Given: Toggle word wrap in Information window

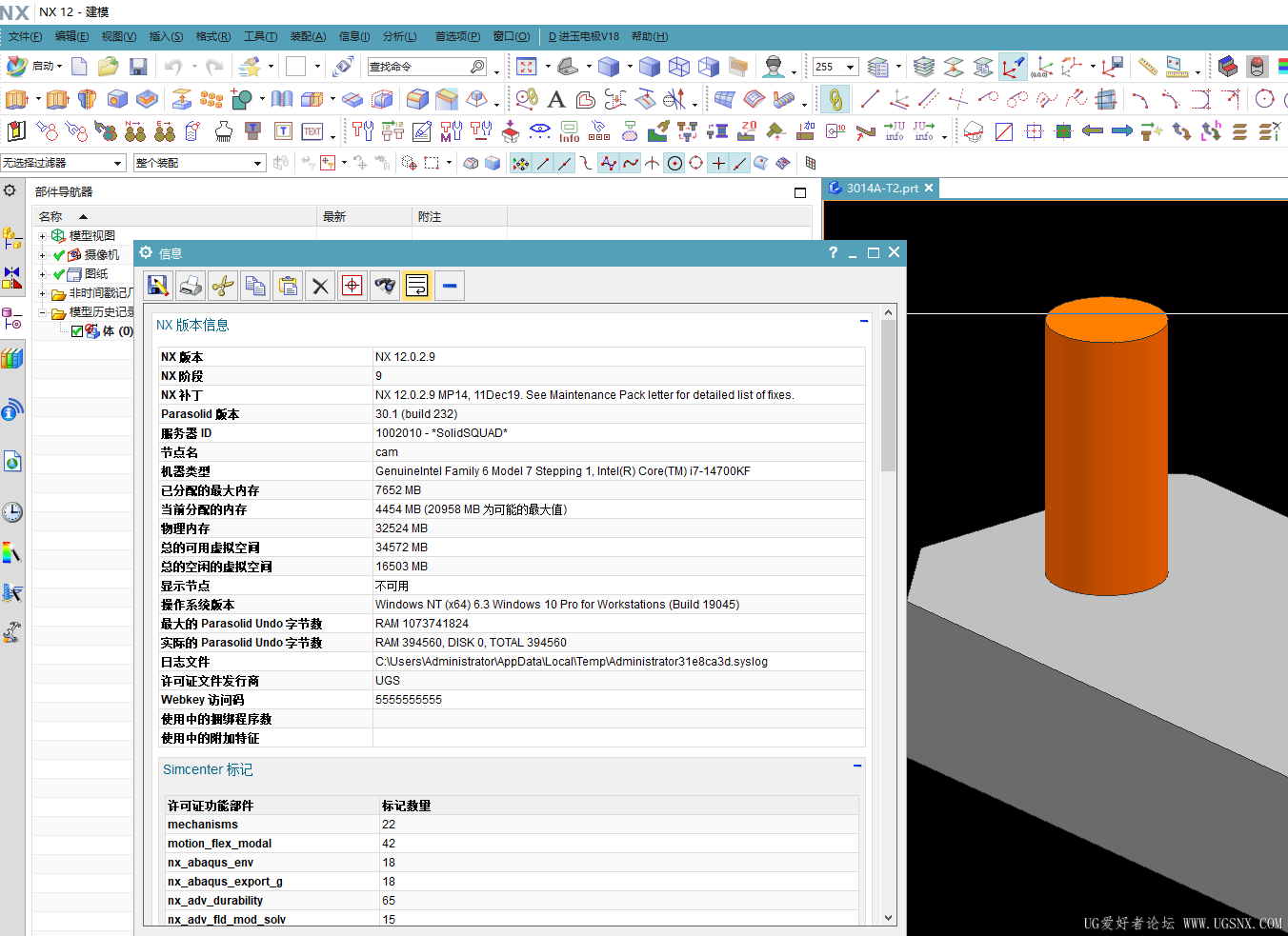Looking at the screenshot, I should 417,285.
